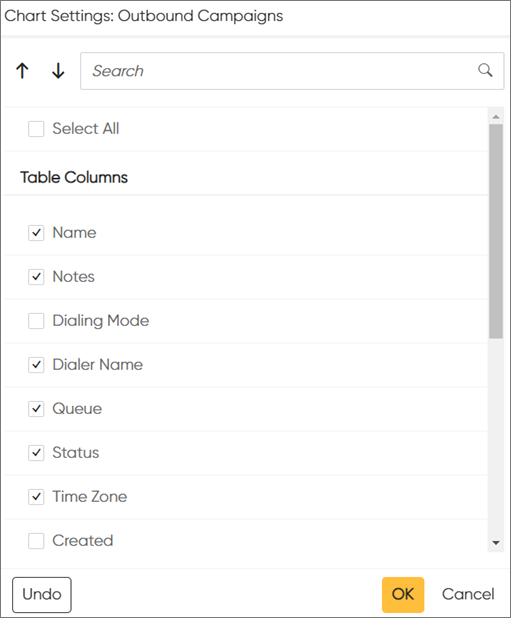
Task: Enable the Dialing Mode column checkbox
Action: tap(36, 321)
